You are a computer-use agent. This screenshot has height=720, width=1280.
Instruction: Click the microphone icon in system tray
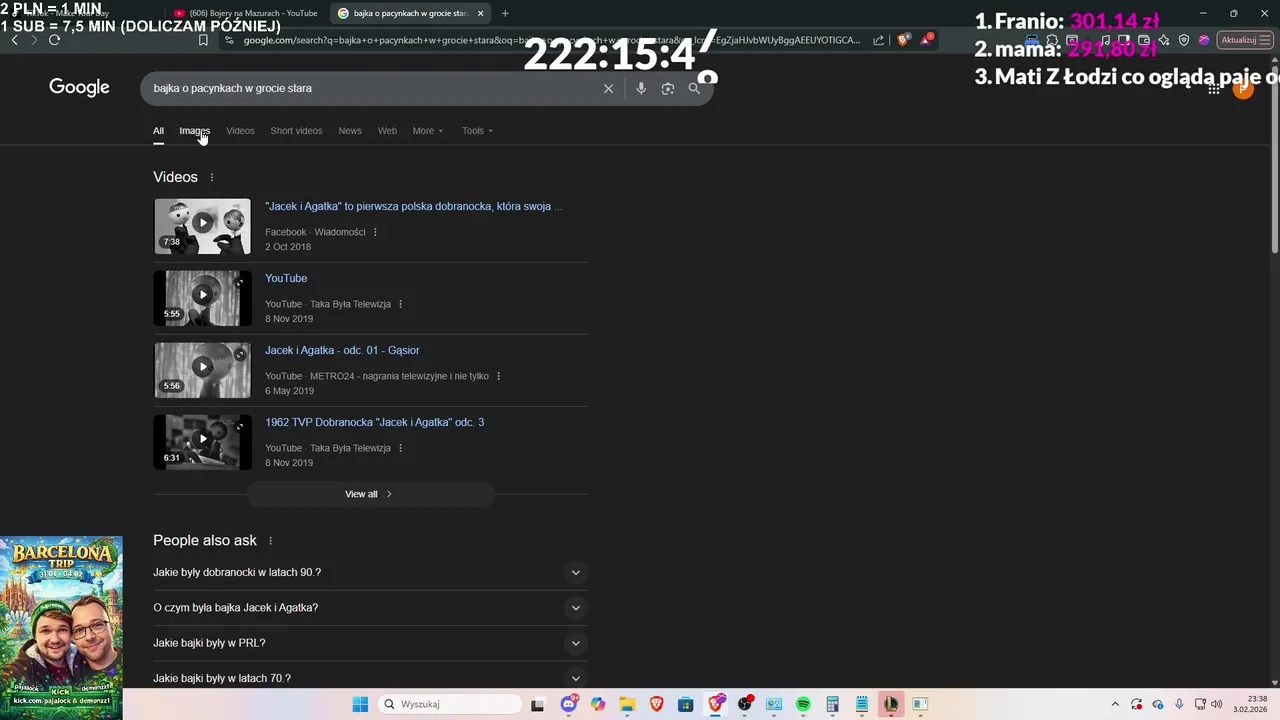coord(1179,704)
